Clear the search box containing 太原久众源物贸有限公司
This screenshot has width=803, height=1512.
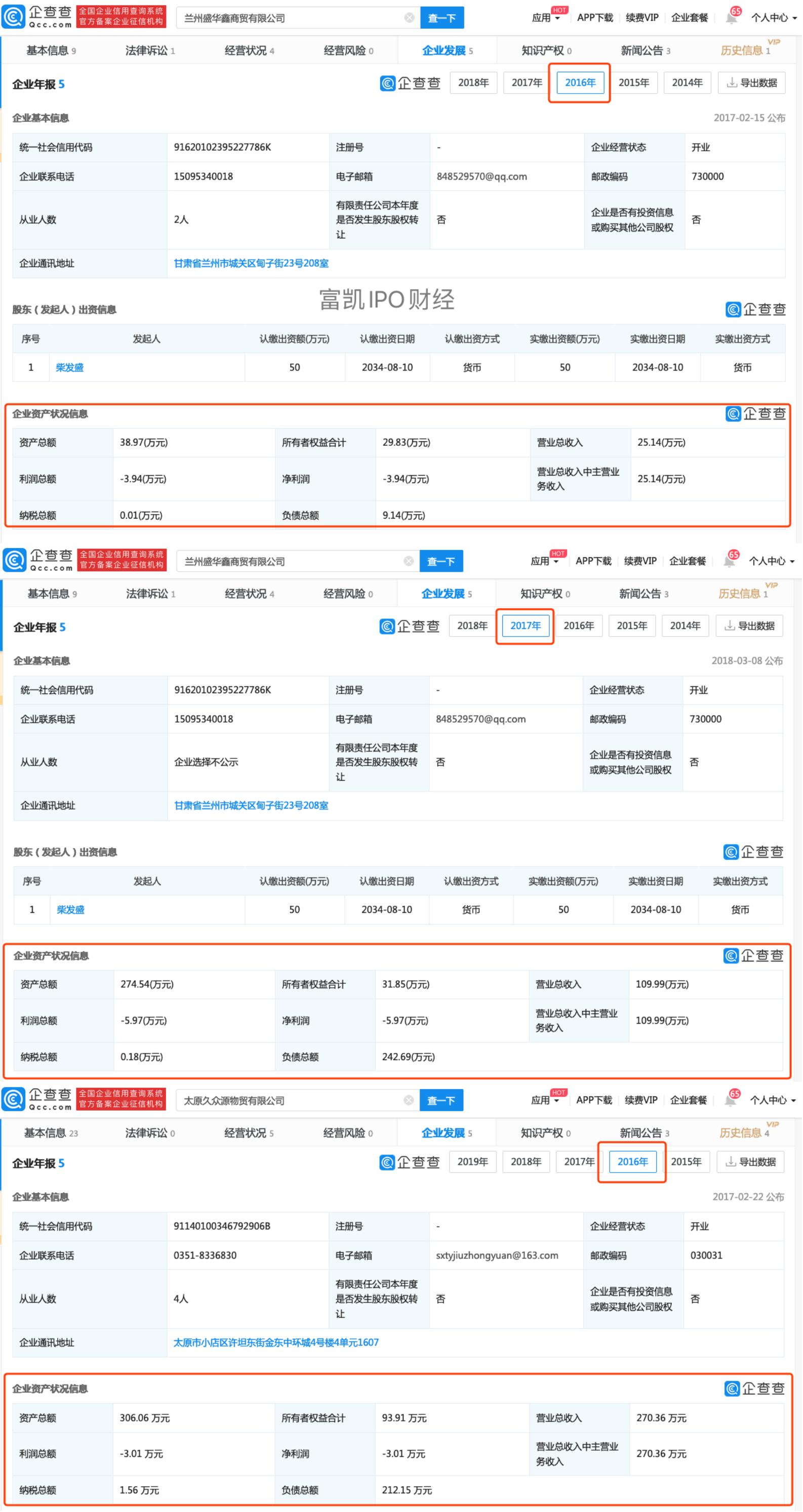coord(408,1100)
